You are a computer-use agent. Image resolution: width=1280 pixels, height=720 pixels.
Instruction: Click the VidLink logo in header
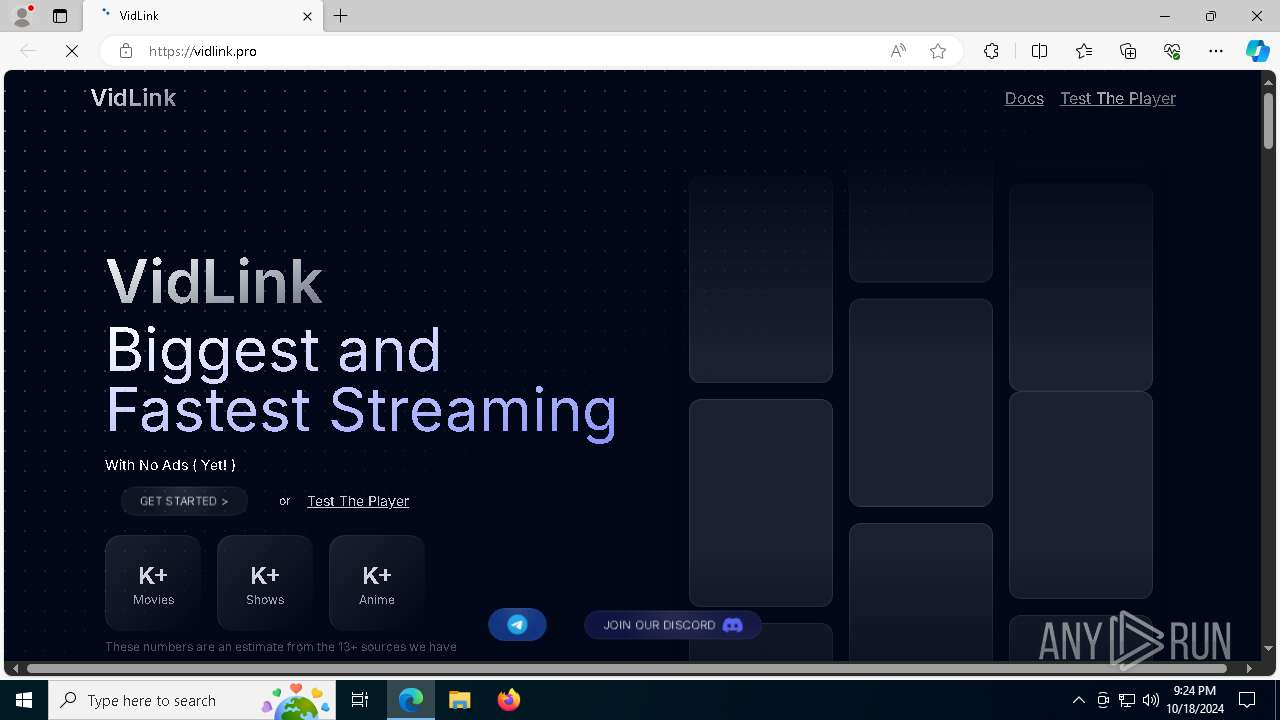(x=133, y=97)
